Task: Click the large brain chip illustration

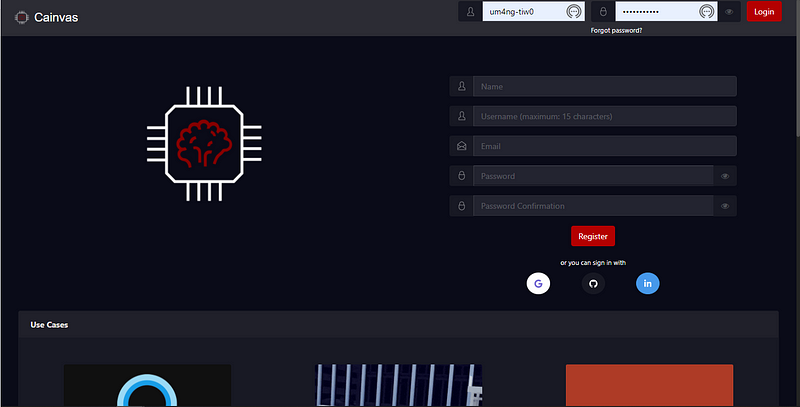Action: (204, 143)
